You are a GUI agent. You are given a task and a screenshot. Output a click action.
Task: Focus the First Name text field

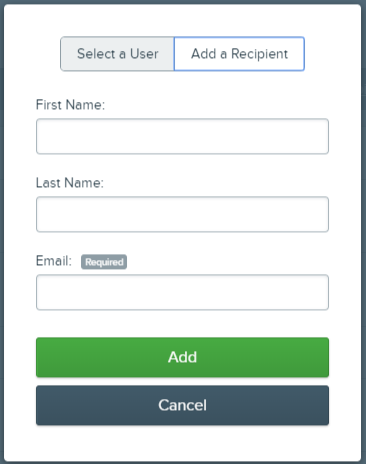point(182,136)
